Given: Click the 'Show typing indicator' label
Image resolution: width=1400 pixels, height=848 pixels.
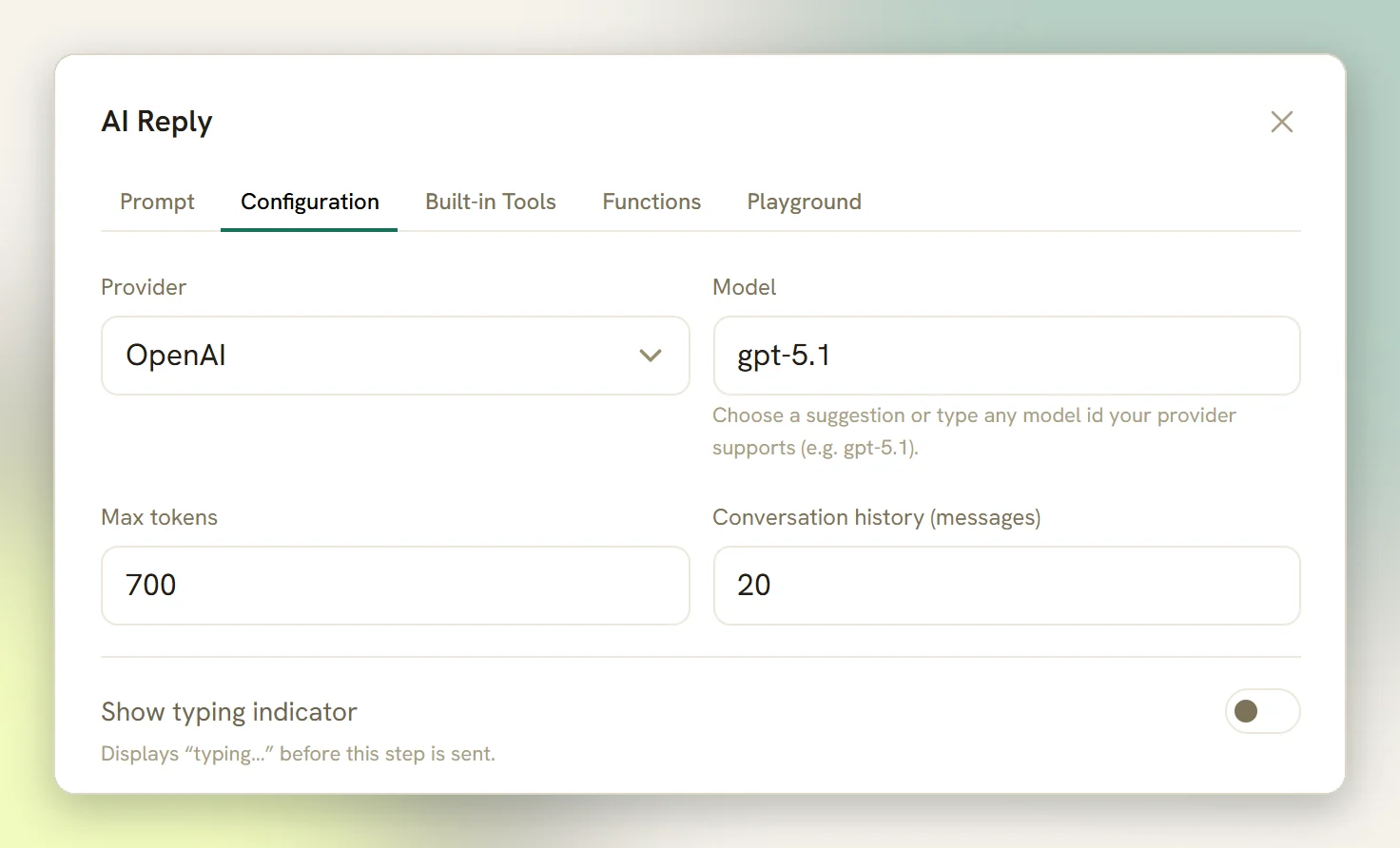Looking at the screenshot, I should click(229, 712).
